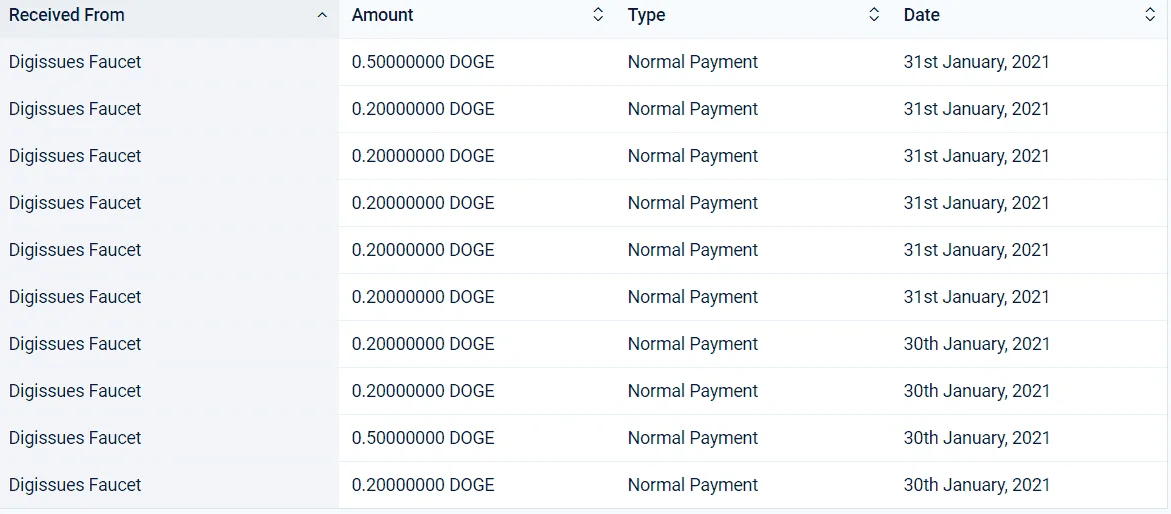1171x514 pixels.
Task: Open Digissues Faucet in the eighth row
Action: pyautogui.click(x=75, y=391)
